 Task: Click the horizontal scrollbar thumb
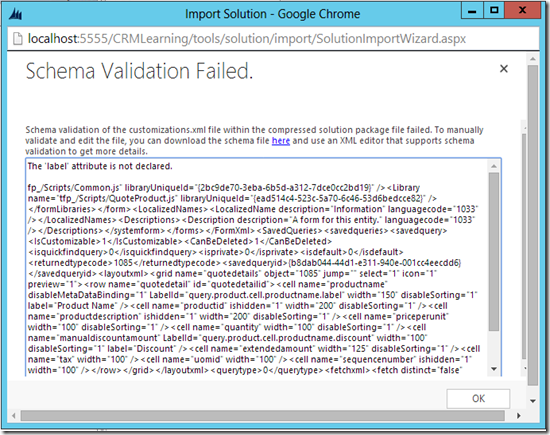coord(262,416)
